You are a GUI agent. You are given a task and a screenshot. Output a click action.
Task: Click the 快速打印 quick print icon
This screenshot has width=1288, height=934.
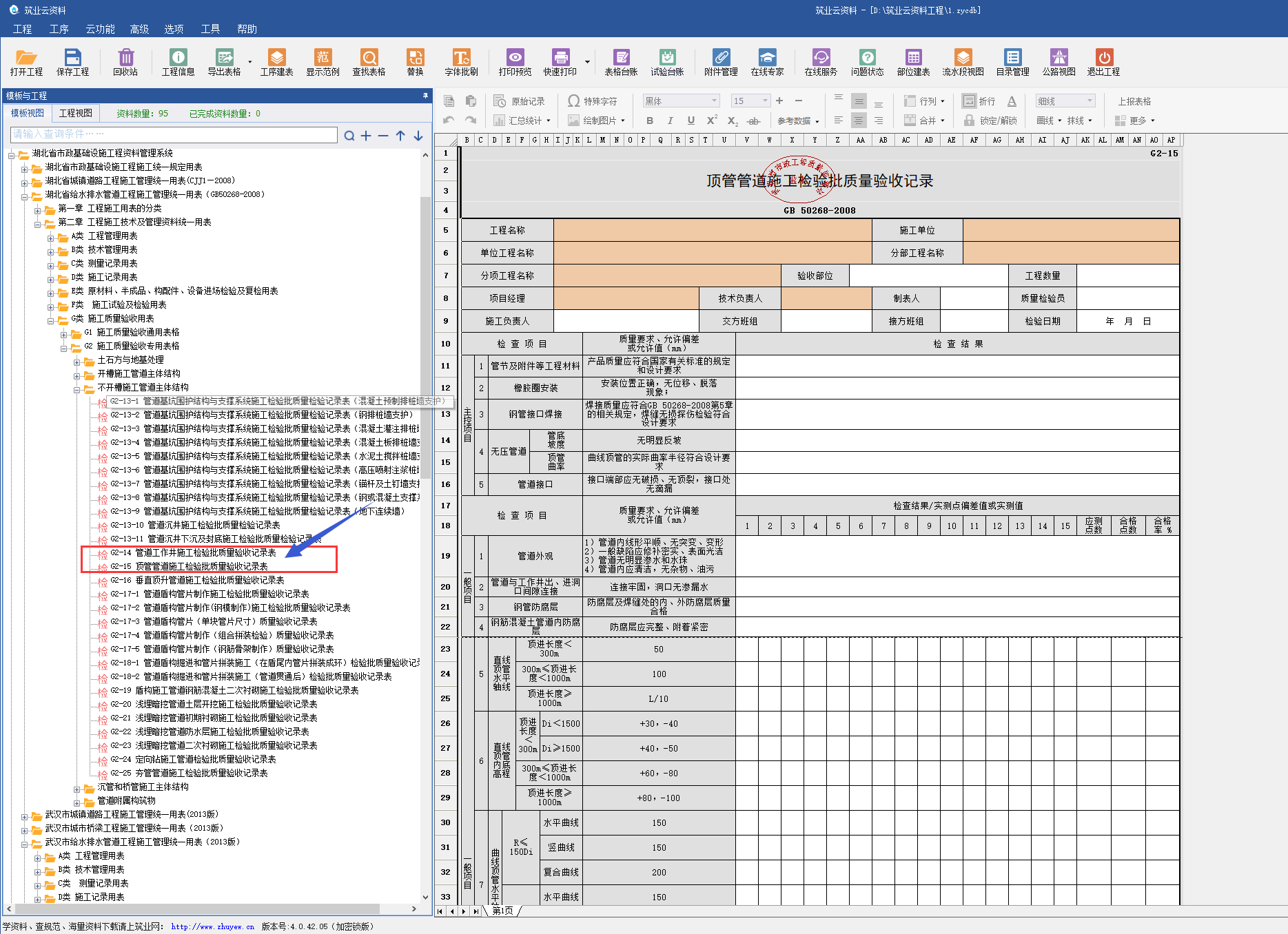tap(560, 62)
